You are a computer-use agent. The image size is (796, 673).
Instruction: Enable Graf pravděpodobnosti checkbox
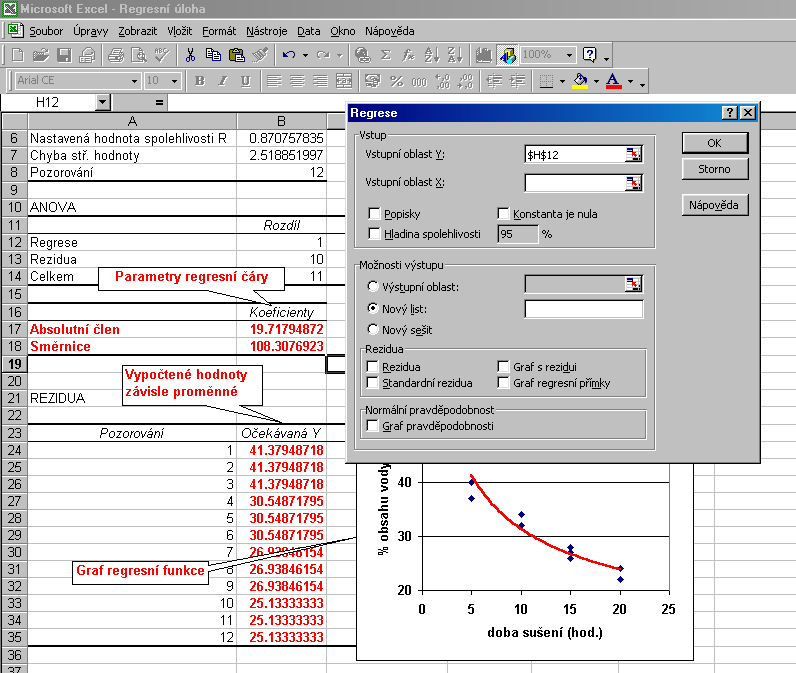point(373,425)
